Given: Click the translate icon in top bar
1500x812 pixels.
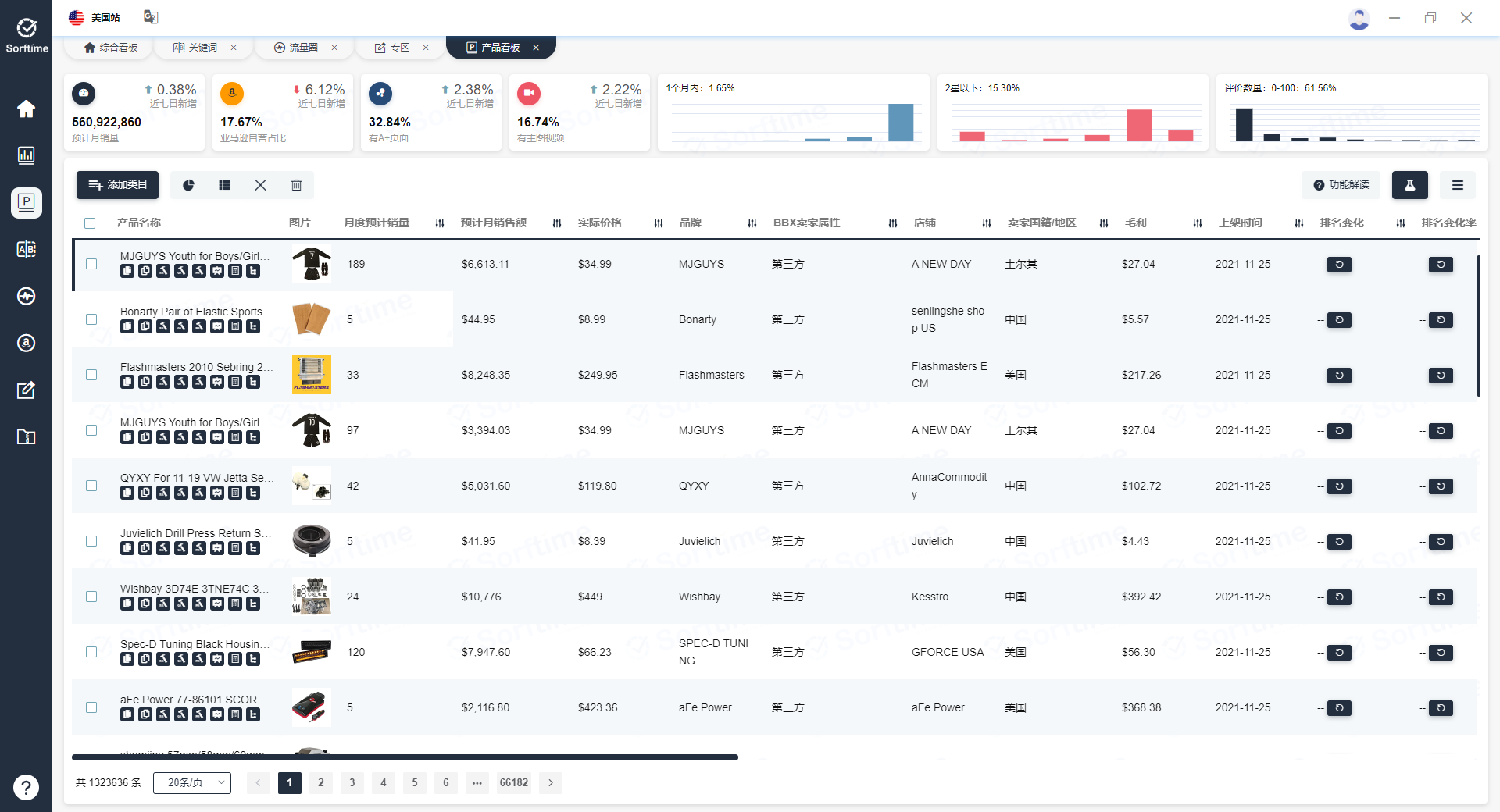Looking at the screenshot, I should pos(151,17).
